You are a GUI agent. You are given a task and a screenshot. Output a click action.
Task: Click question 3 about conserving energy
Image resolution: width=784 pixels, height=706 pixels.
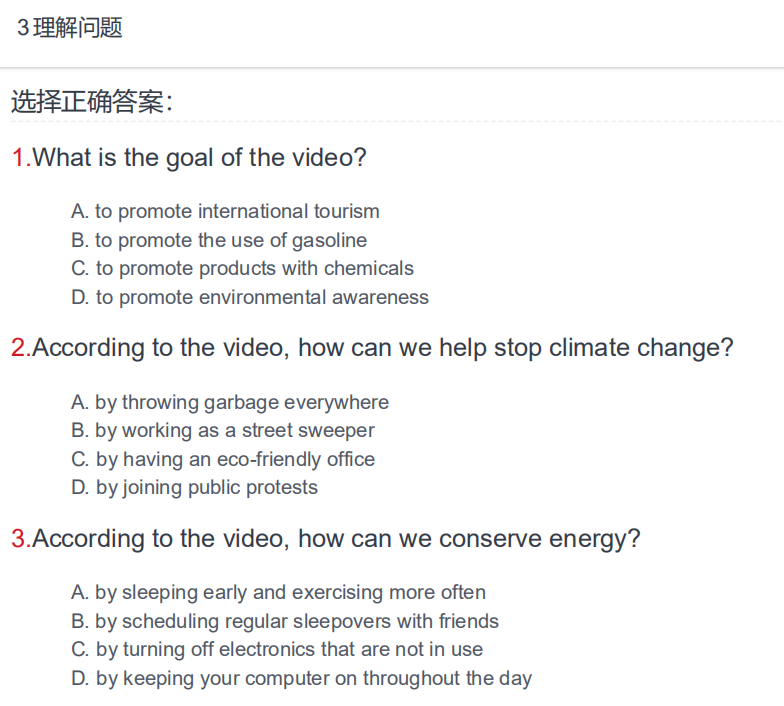pyautogui.click(x=326, y=538)
